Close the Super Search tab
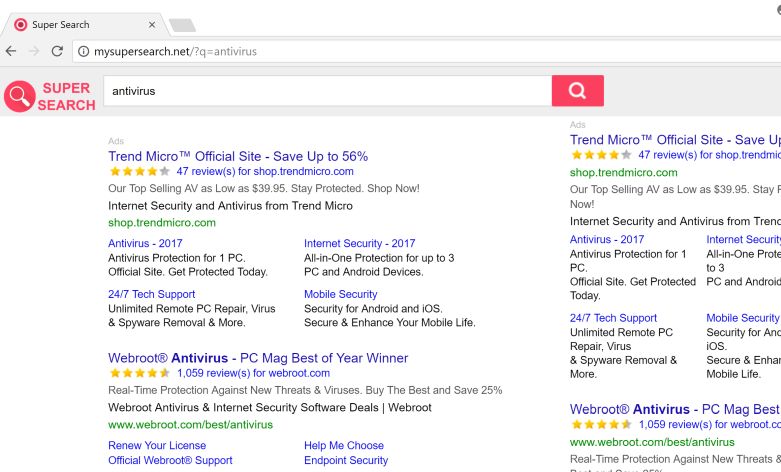The width and height of the screenshot is (781, 472). point(152,24)
